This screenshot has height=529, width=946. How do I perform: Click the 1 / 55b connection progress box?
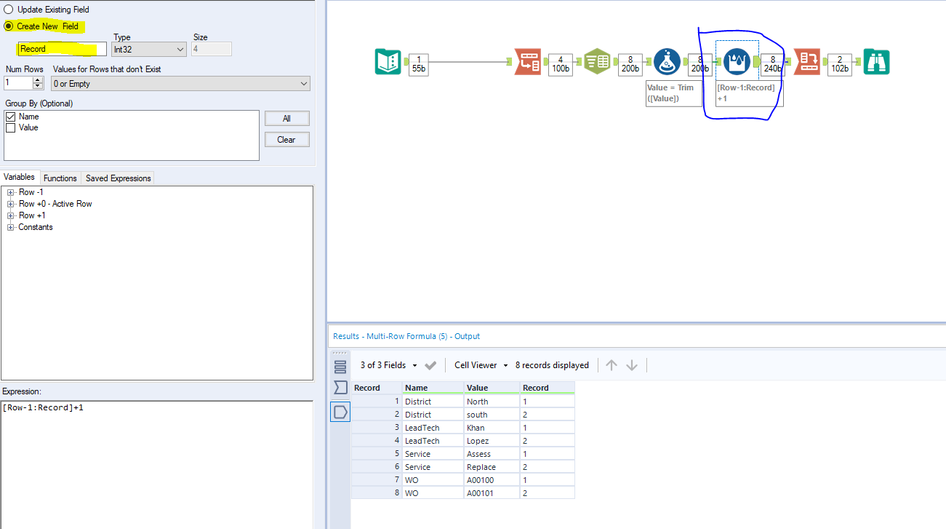click(419, 64)
